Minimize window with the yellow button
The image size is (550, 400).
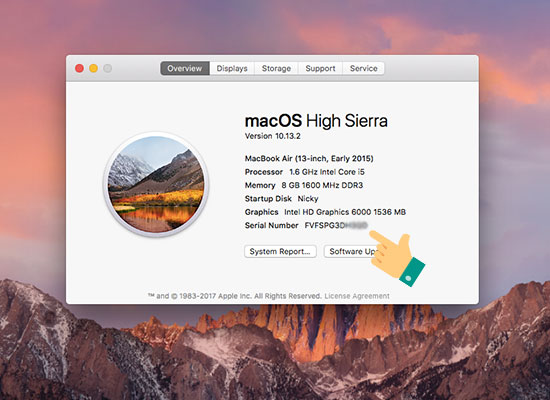pyautogui.click(x=94, y=68)
